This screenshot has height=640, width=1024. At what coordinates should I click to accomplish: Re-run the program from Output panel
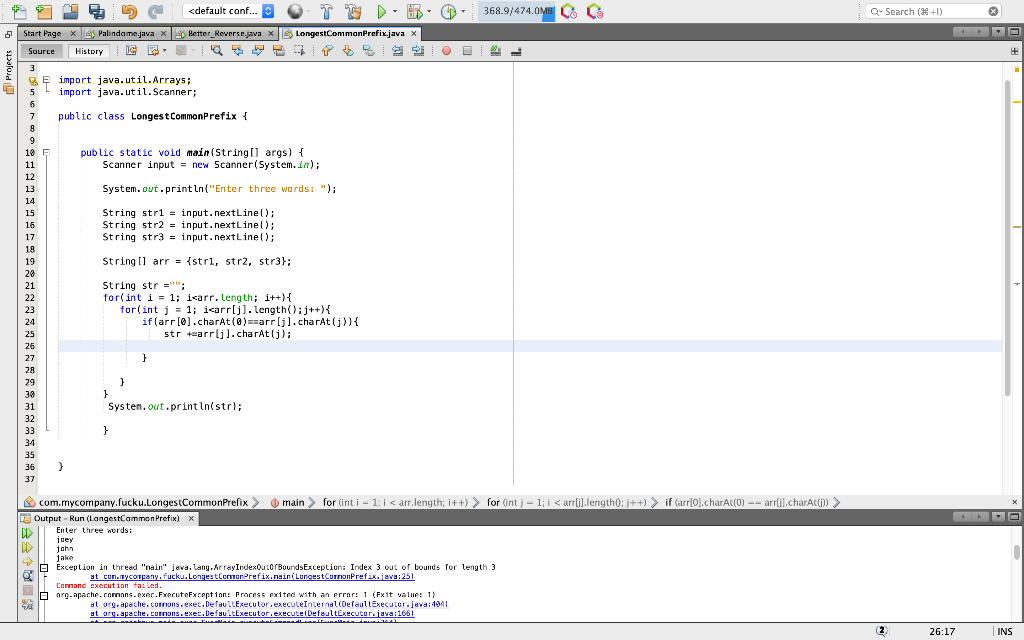point(27,533)
